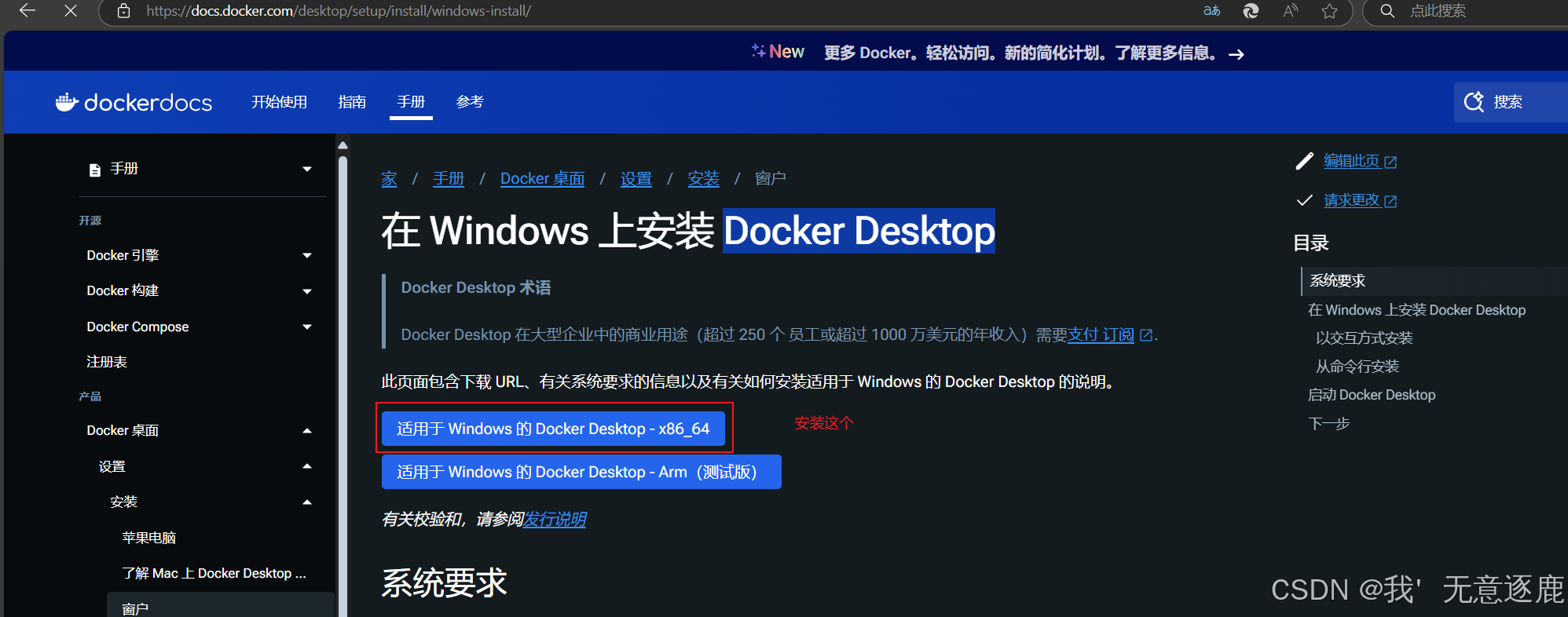Open 开始使用 nav item

click(279, 102)
